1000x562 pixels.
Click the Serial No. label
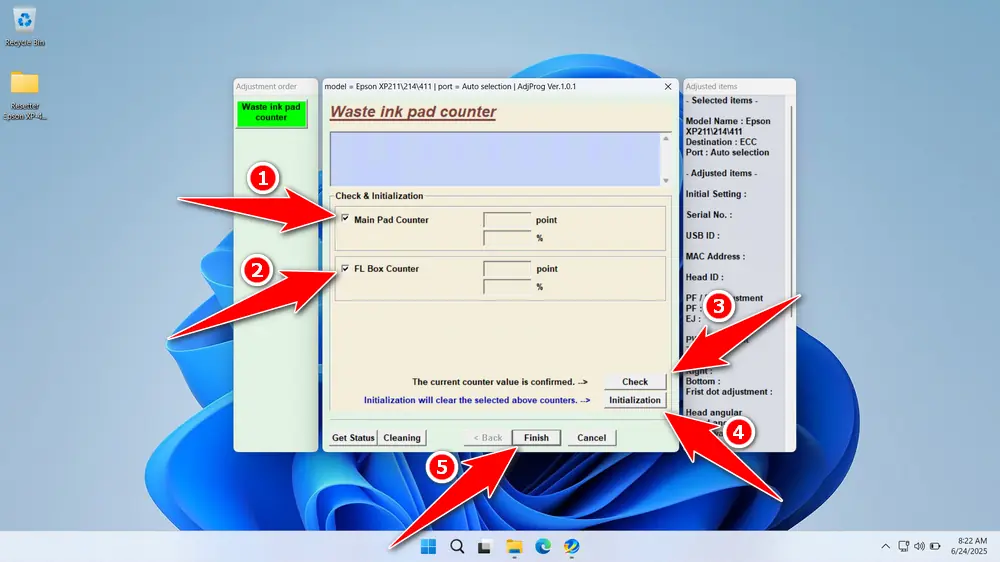pos(709,214)
